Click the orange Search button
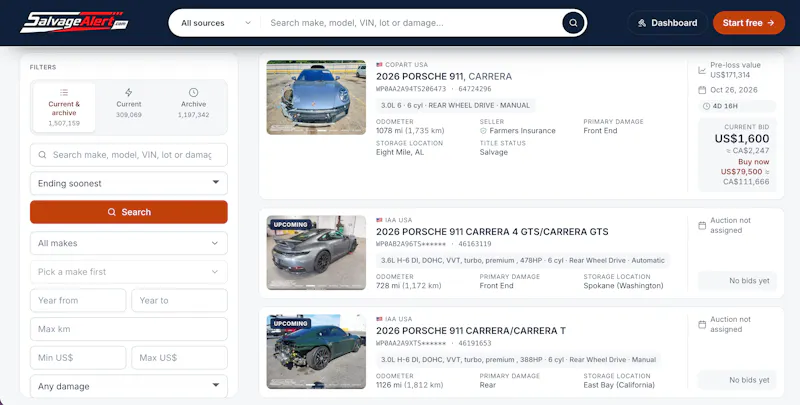This screenshot has height=405, width=800. [x=129, y=212]
